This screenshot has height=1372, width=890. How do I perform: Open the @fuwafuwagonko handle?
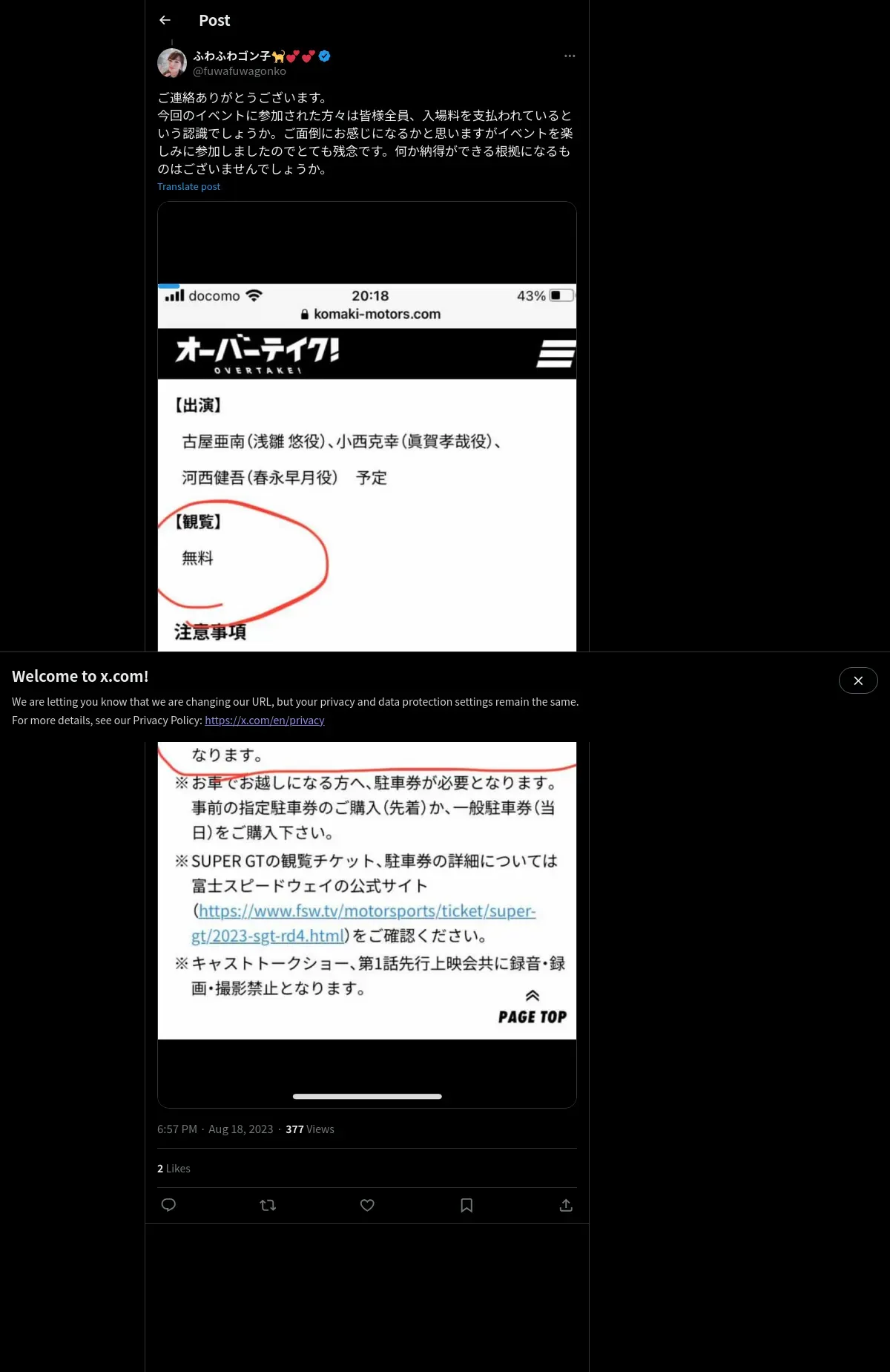pos(240,71)
